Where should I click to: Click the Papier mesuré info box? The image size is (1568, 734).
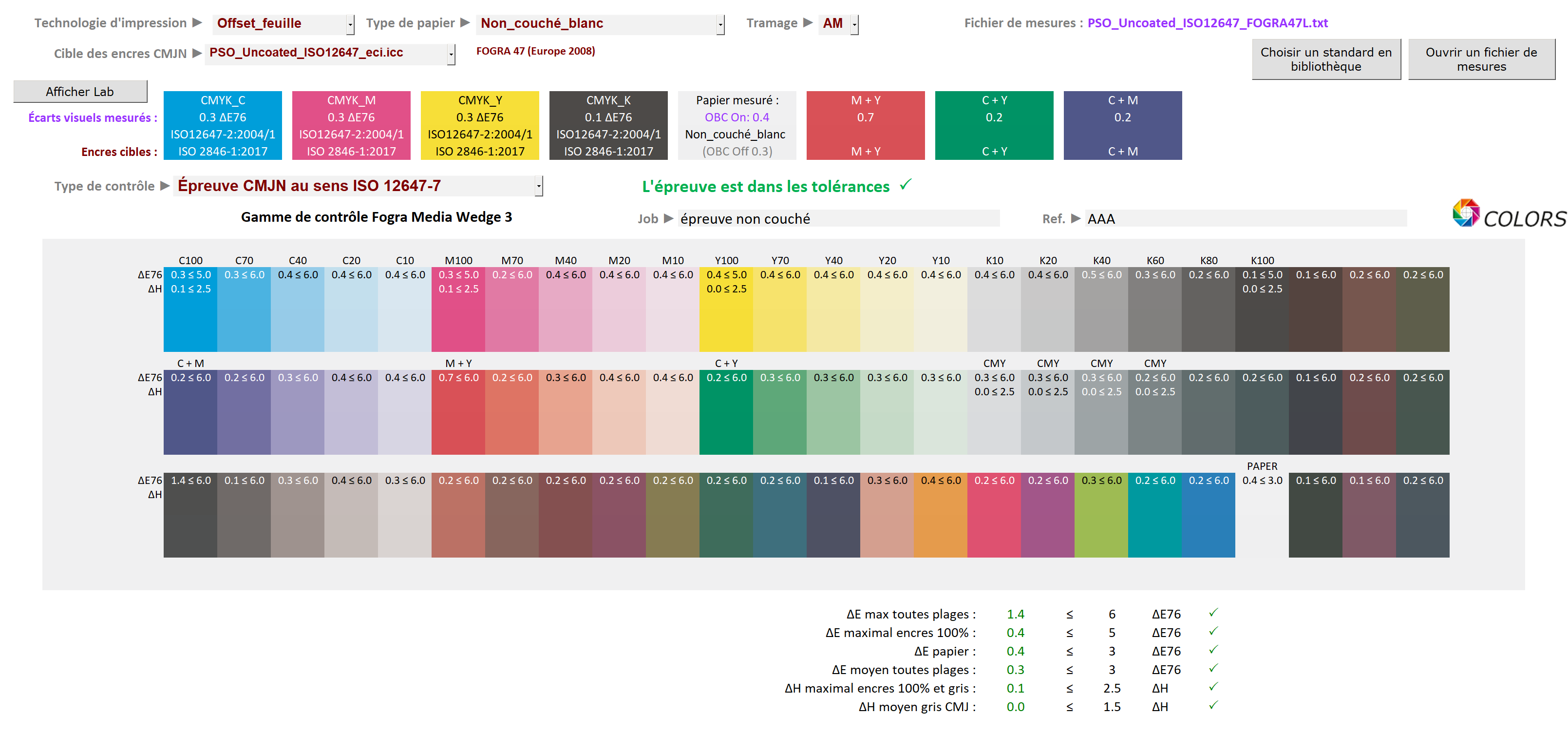pos(737,125)
